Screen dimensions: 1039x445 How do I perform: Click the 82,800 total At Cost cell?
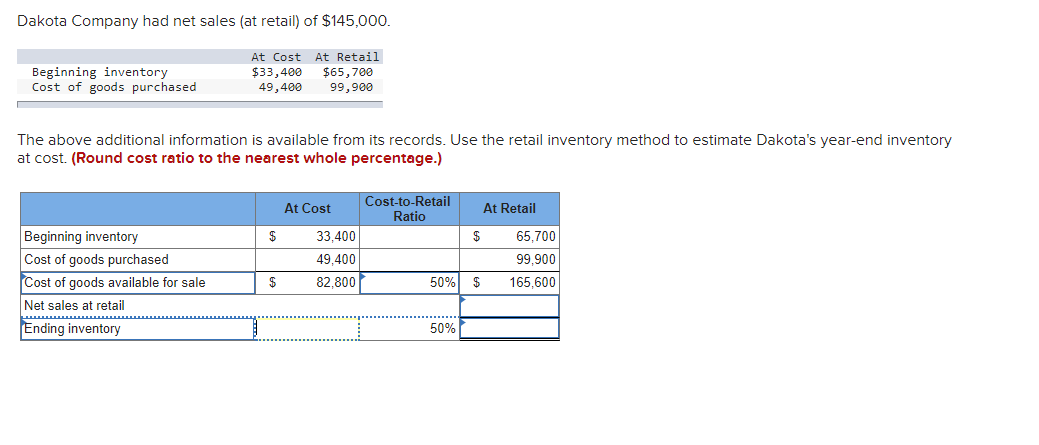(307, 283)
